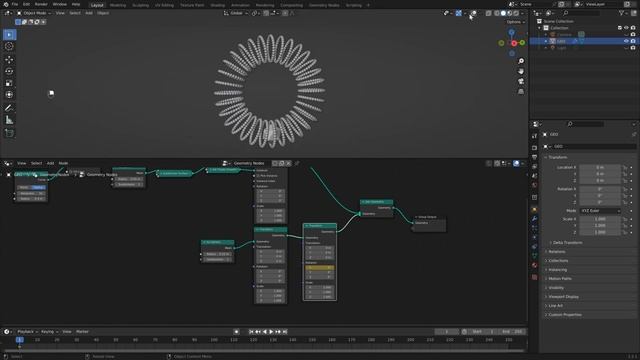Toggle visibility eye of Collection in outliner
Screen dimensions: 640x360
pos(626,28)
